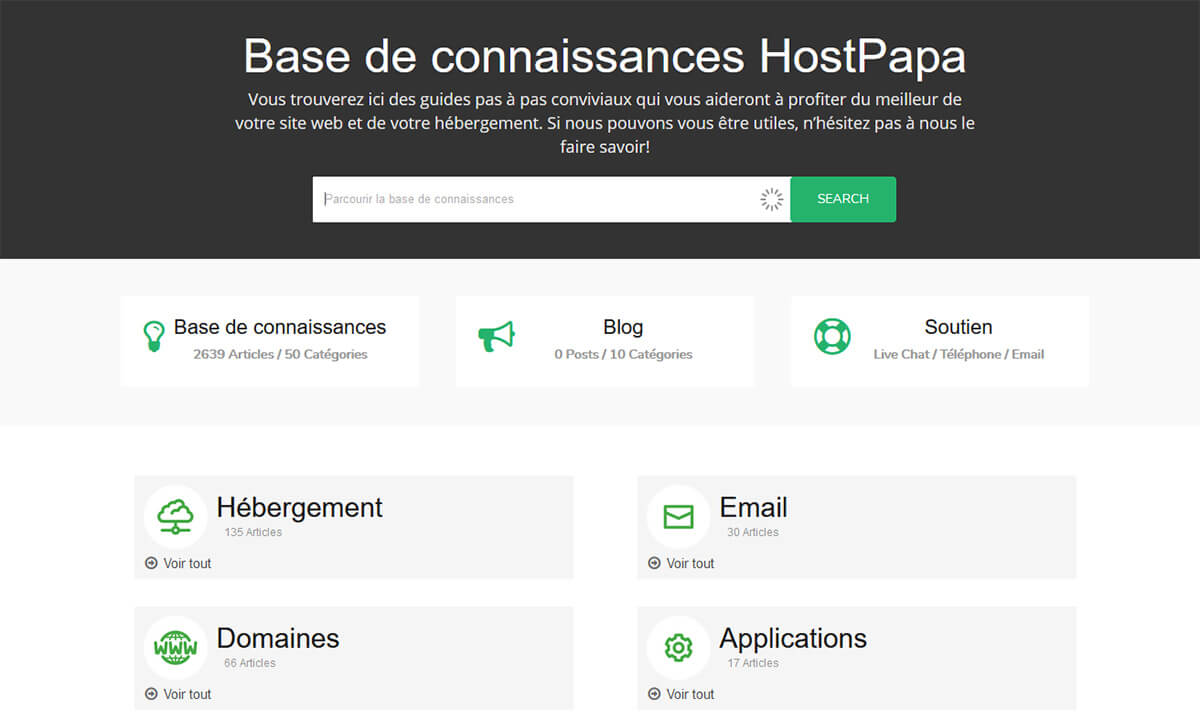1200x720 pixels.
Task: Click the compass icon beside Email Voir tout
Action: coord(655,563)
